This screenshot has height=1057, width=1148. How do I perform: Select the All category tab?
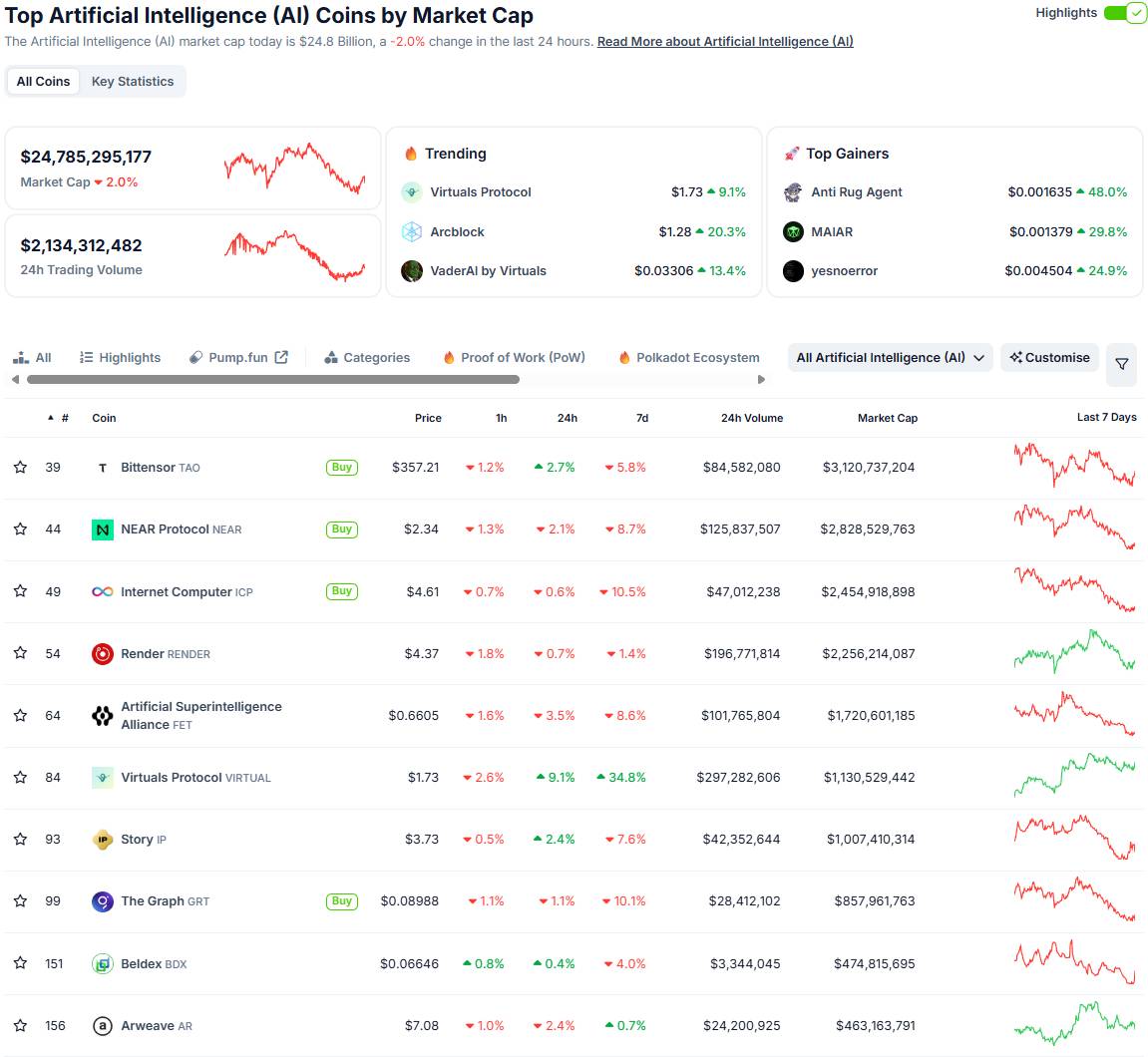32,358
